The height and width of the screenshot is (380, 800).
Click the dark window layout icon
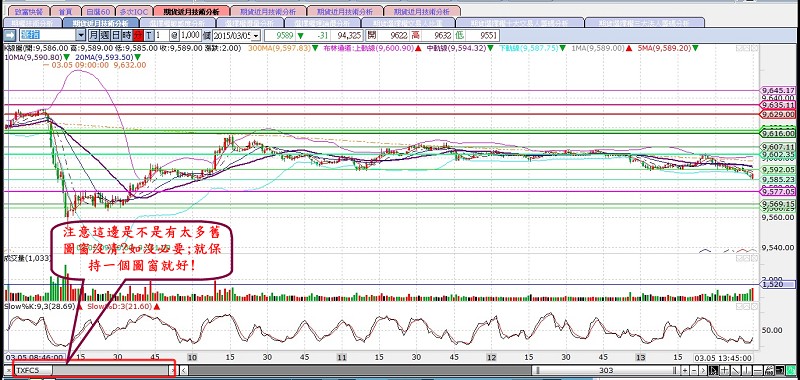[x=780, y=370]
